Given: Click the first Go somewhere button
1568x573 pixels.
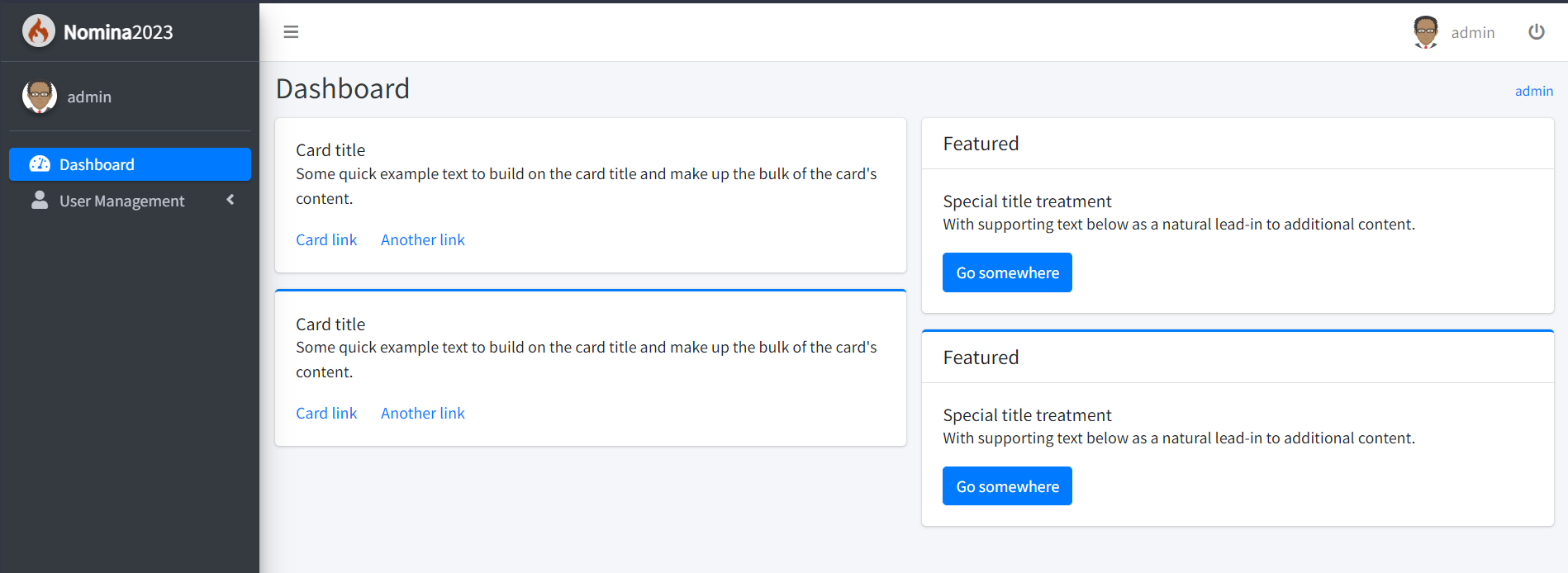Looking at the screenshot, I should click(x=1007, y=272).
